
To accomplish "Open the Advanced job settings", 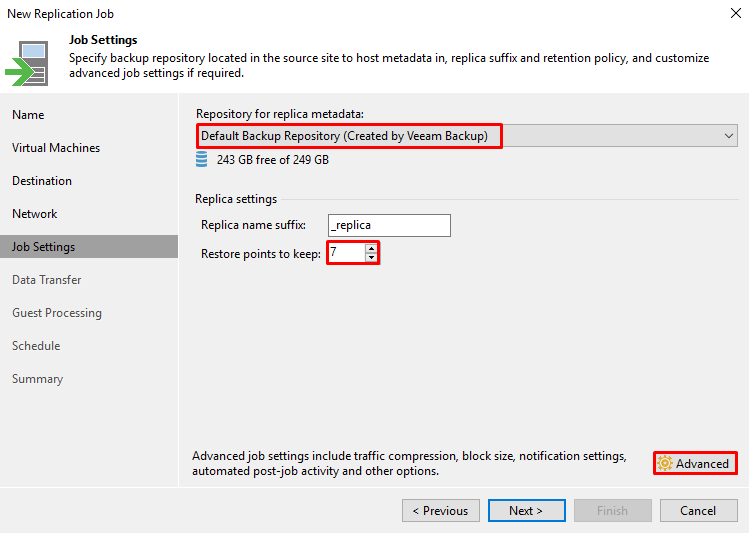I will click(695, 463).
